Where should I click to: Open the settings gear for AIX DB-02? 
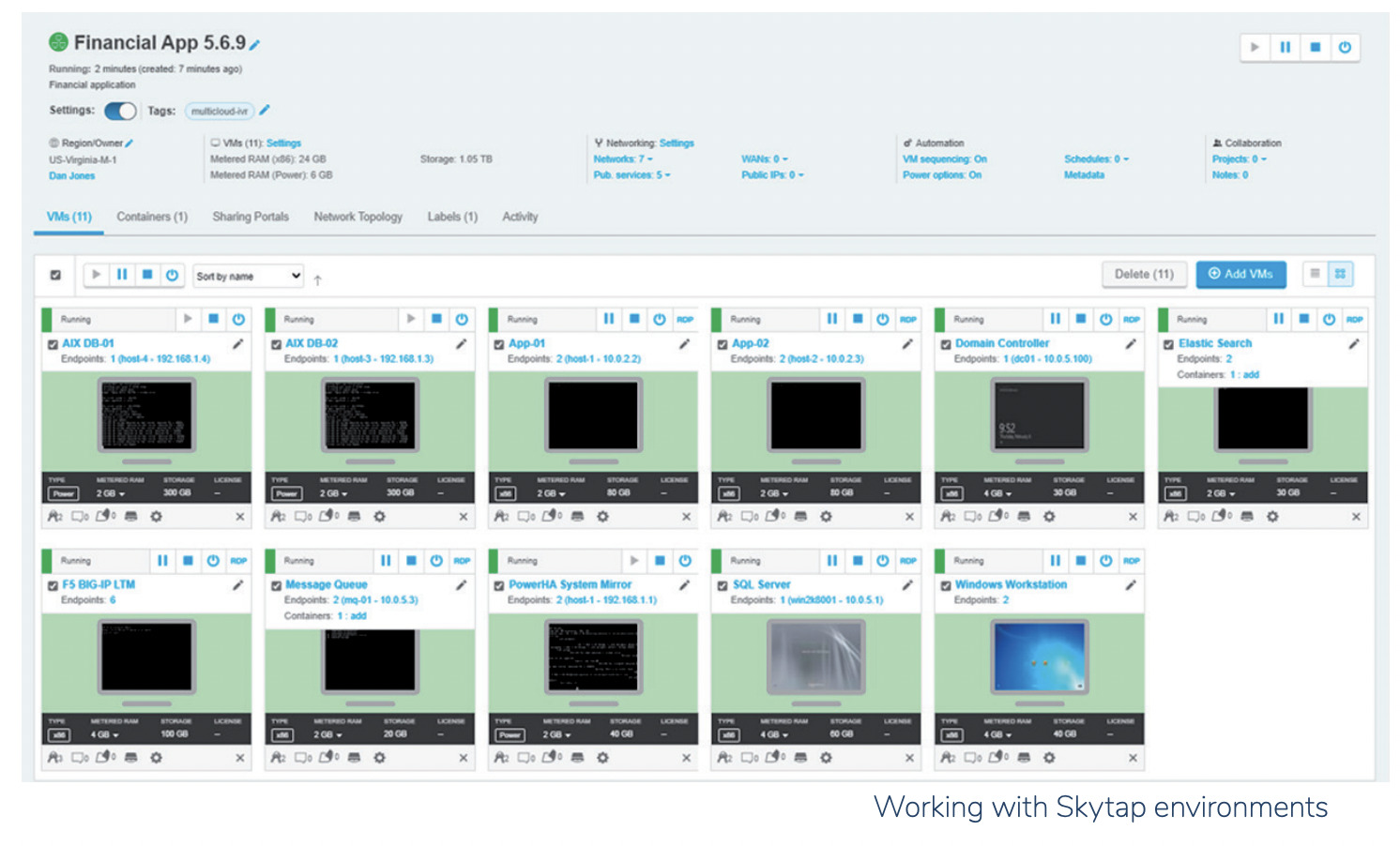[379, 517]
